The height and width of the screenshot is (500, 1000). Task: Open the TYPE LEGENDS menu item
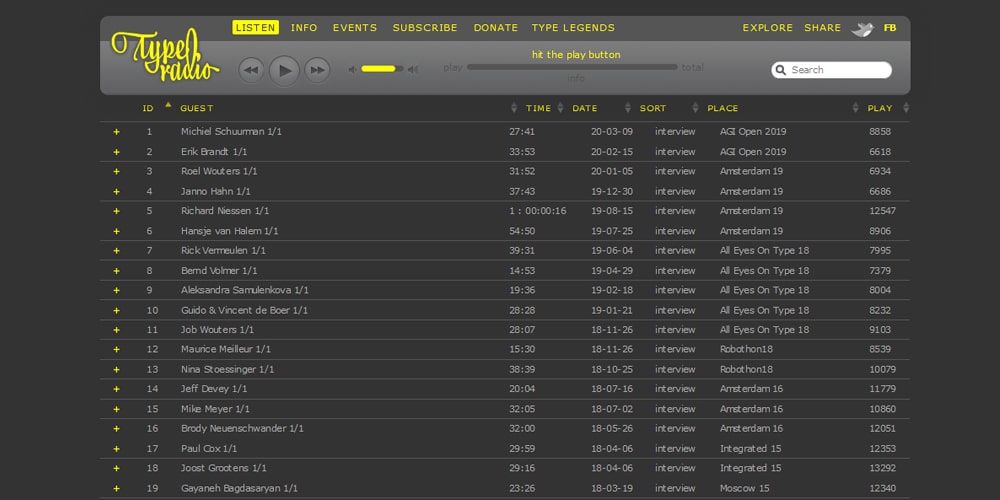(573, 28)
